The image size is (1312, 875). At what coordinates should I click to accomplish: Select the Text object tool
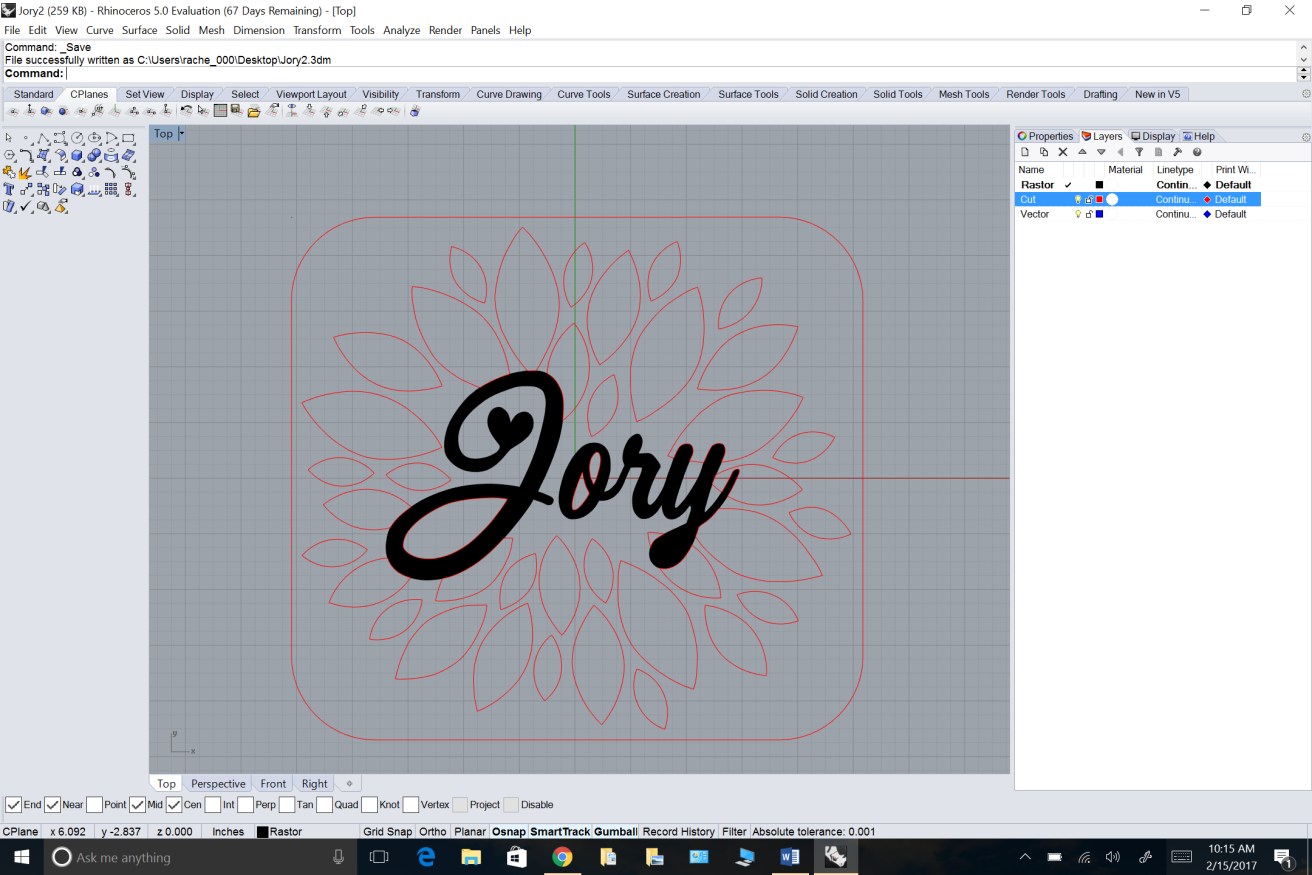click(9, 190)
